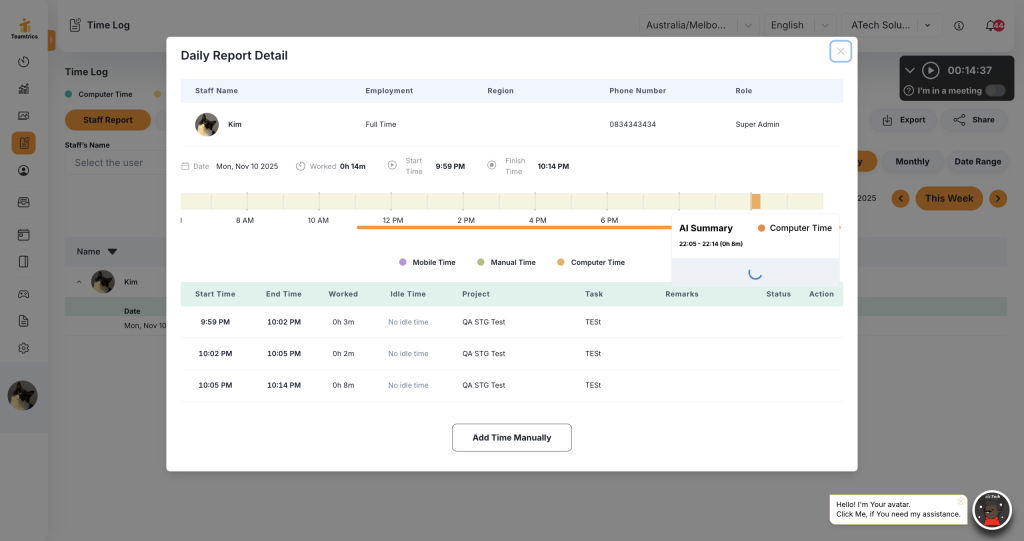Close the Daily Report Detail dialog
Screen dimensions: 1024x541
(x=840, y=51)
